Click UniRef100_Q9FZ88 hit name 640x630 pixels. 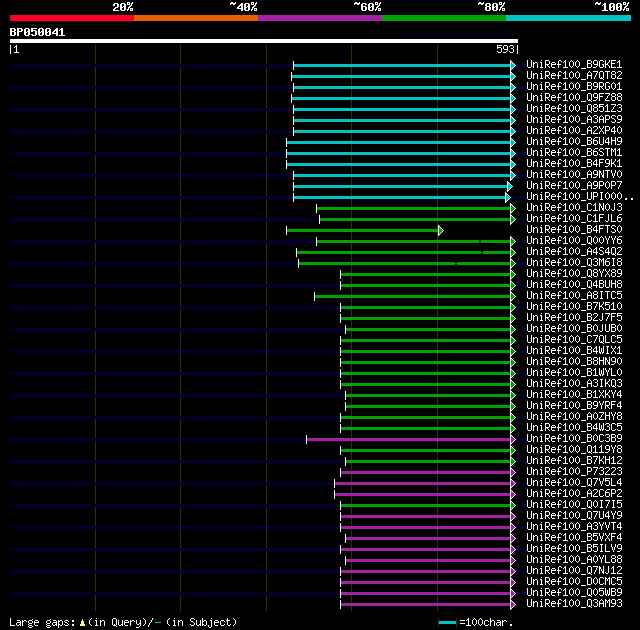[x=574, y=98]
